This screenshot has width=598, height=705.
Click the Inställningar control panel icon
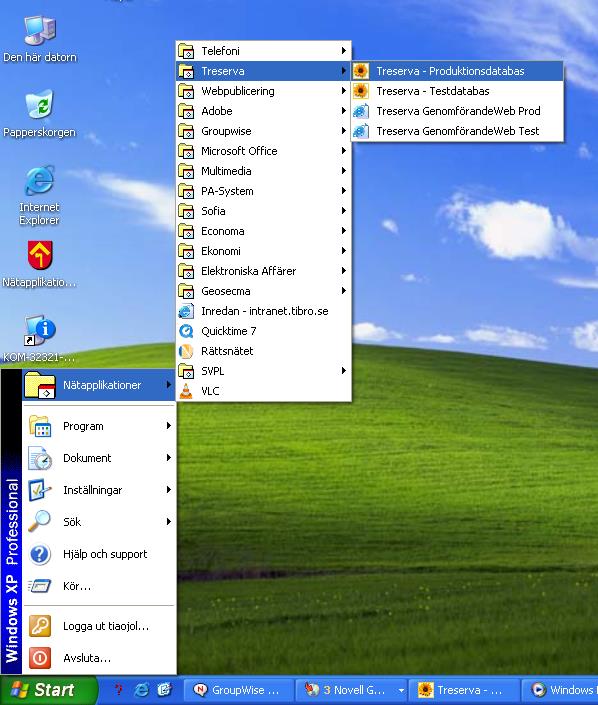point(40,490)
